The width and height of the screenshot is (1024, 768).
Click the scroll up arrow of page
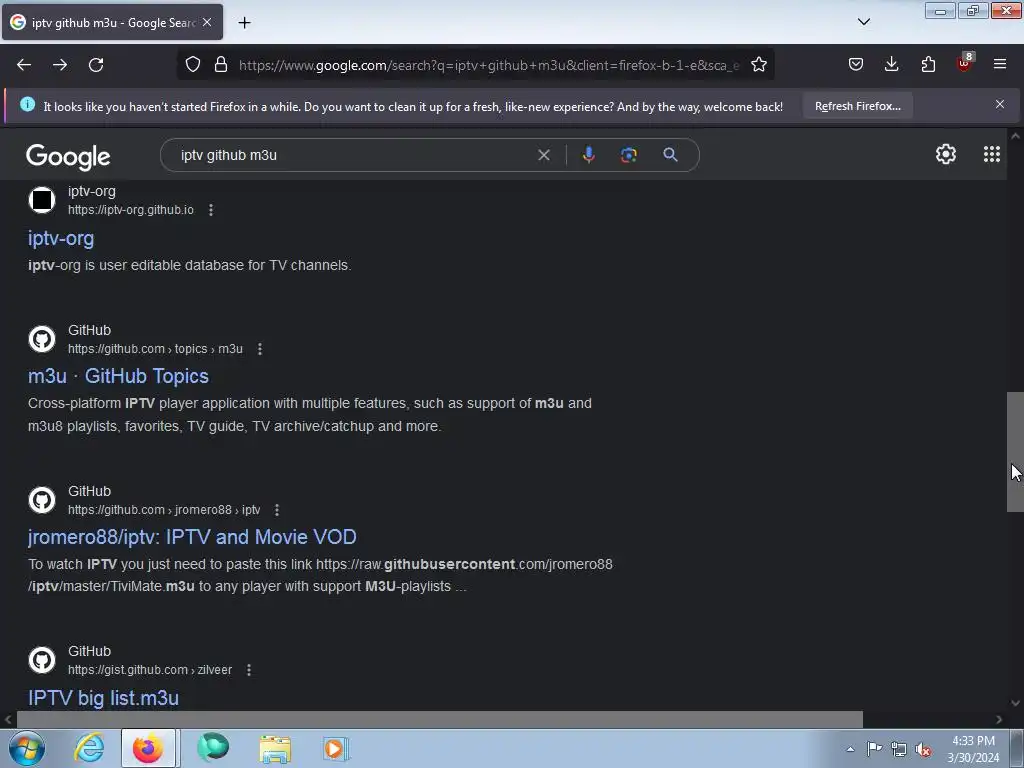click(x=1015, y=136)
